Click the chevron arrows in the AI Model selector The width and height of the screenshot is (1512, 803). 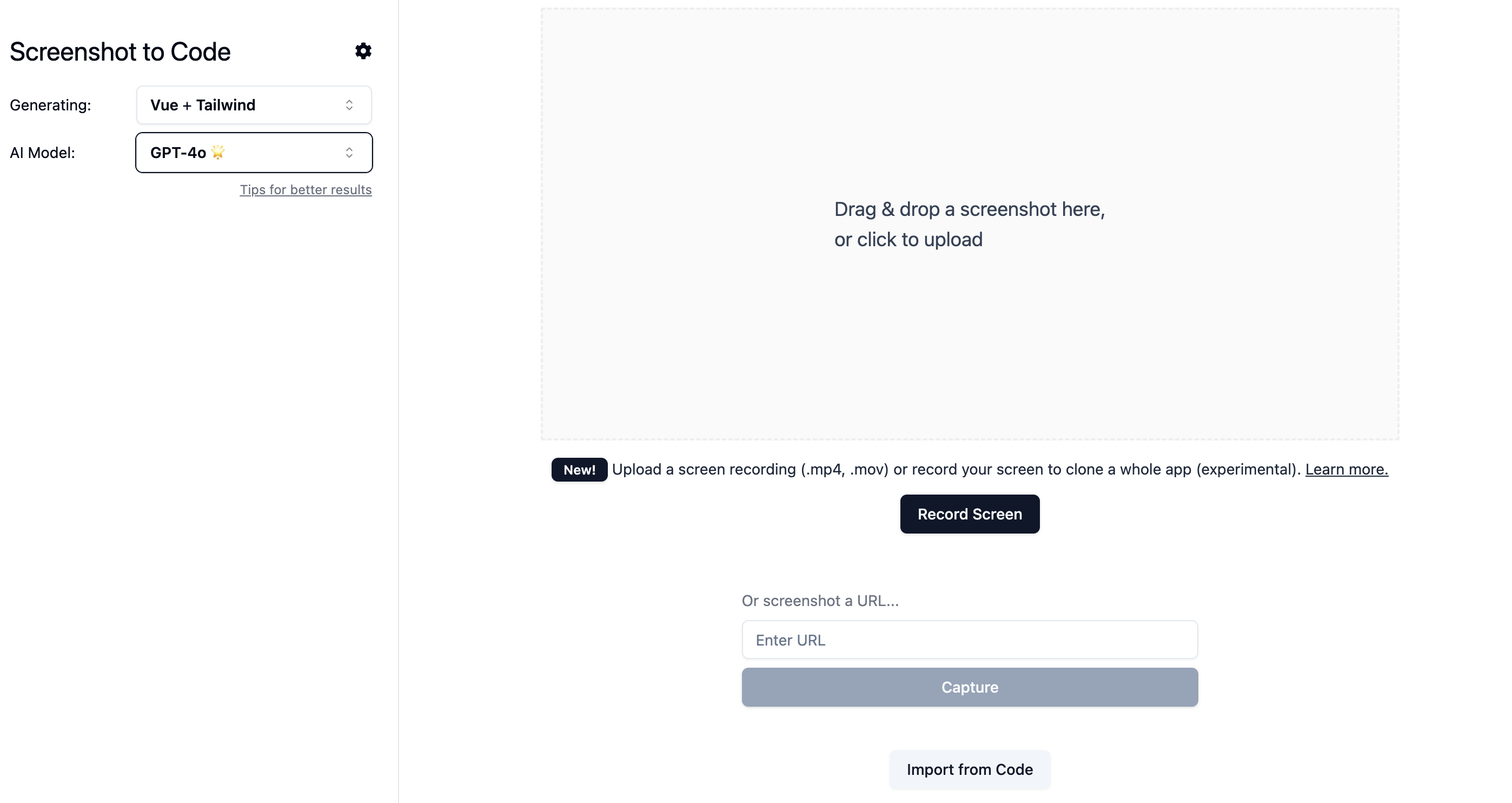click(x=349, y=153)
